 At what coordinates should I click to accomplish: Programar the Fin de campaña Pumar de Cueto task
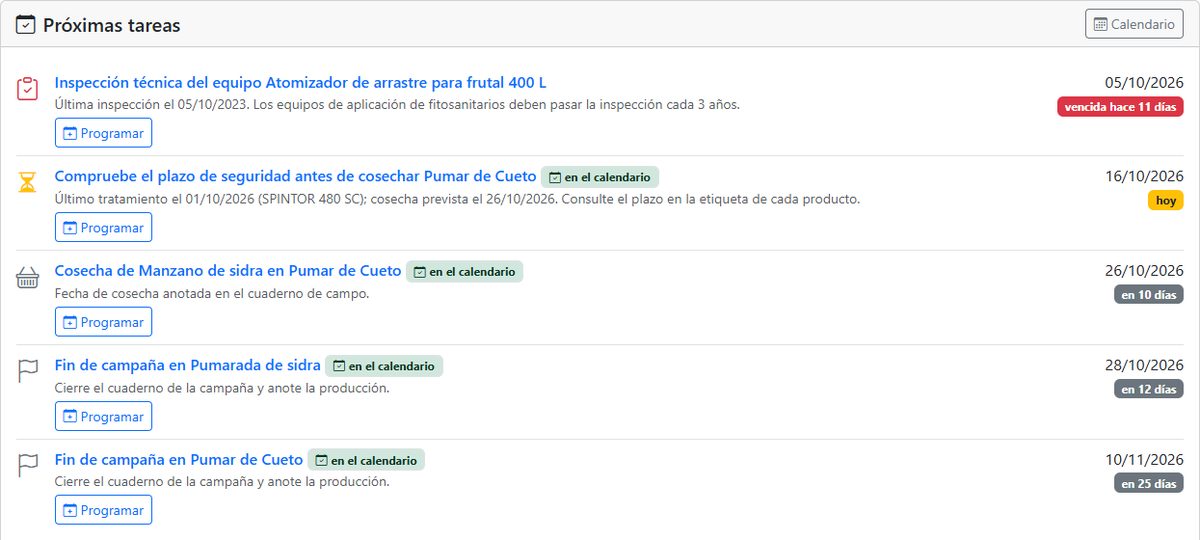tap(103, 510)
